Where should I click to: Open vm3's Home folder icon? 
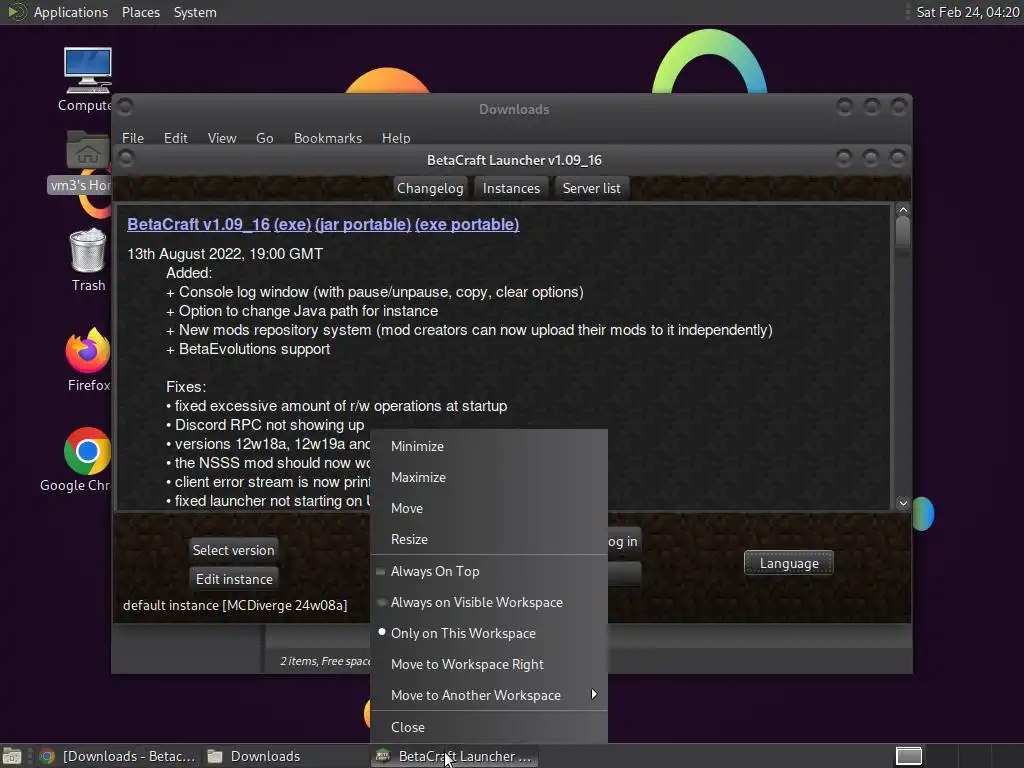tap(88, 161)
